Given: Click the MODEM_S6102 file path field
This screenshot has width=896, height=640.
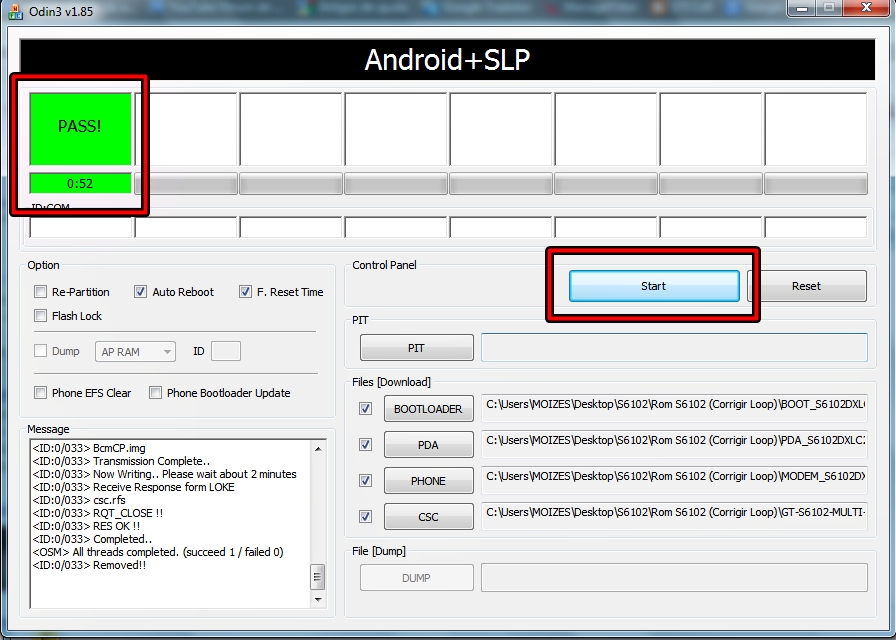Looking at the screenshot, I should pyautogui.click(x=674, y=479).
